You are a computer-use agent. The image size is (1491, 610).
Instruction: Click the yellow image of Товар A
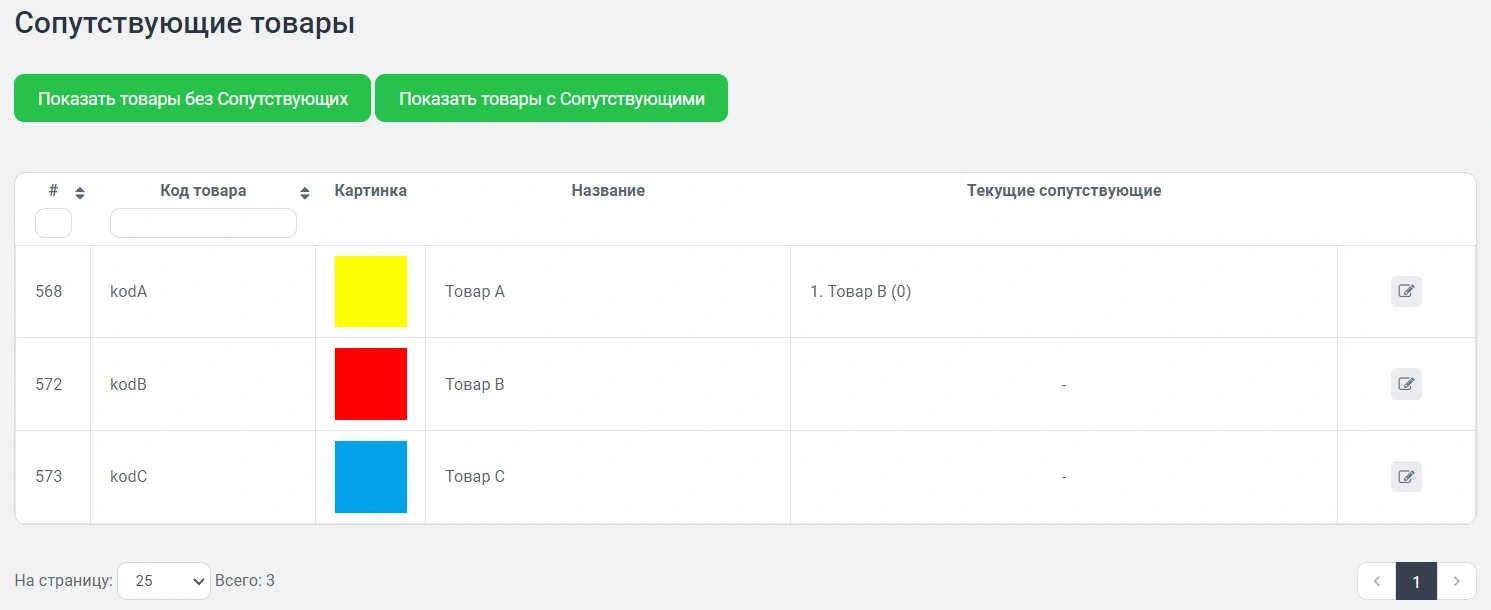[x=371, y=291]
